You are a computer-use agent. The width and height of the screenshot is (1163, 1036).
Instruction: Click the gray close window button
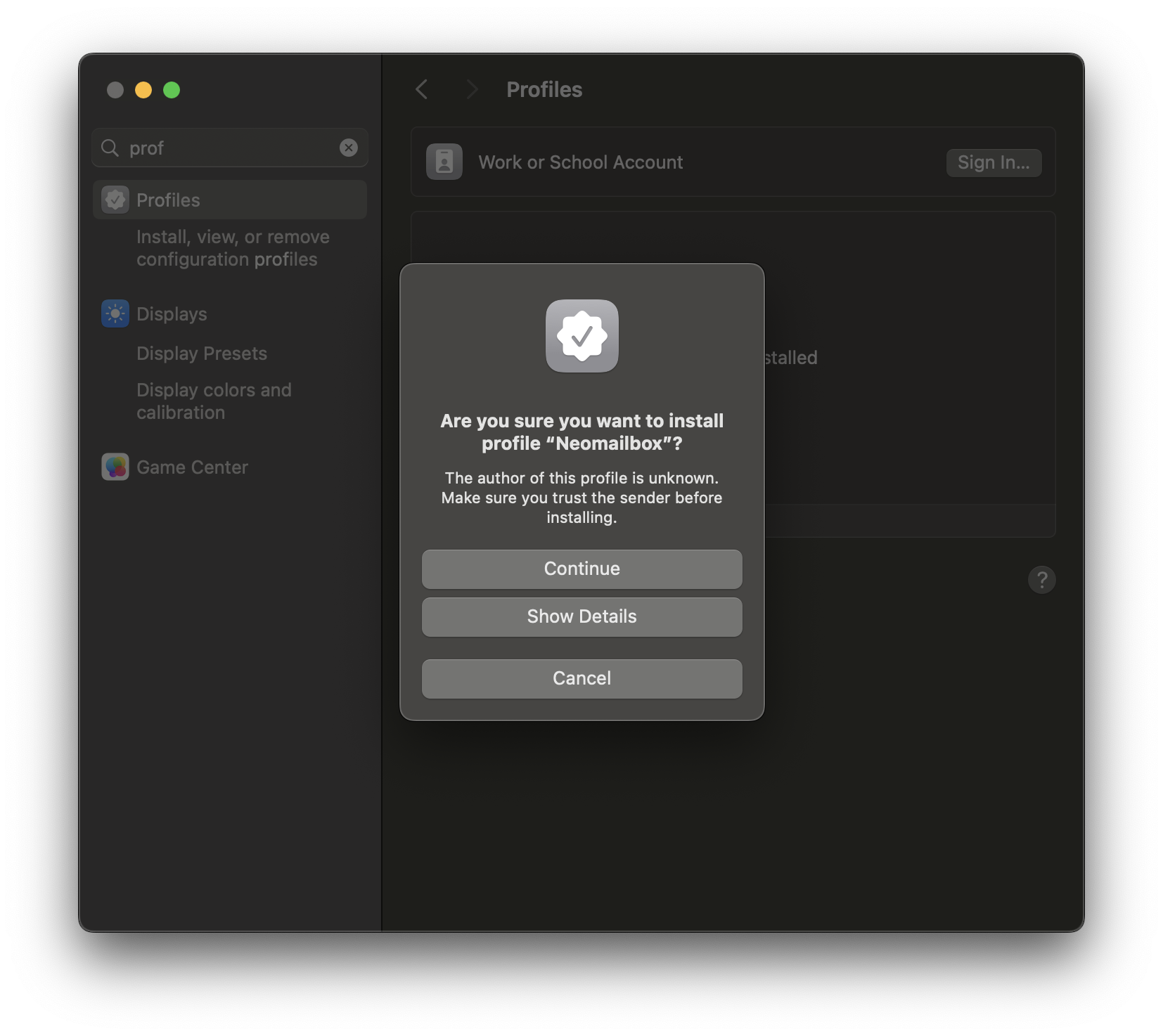115,90
